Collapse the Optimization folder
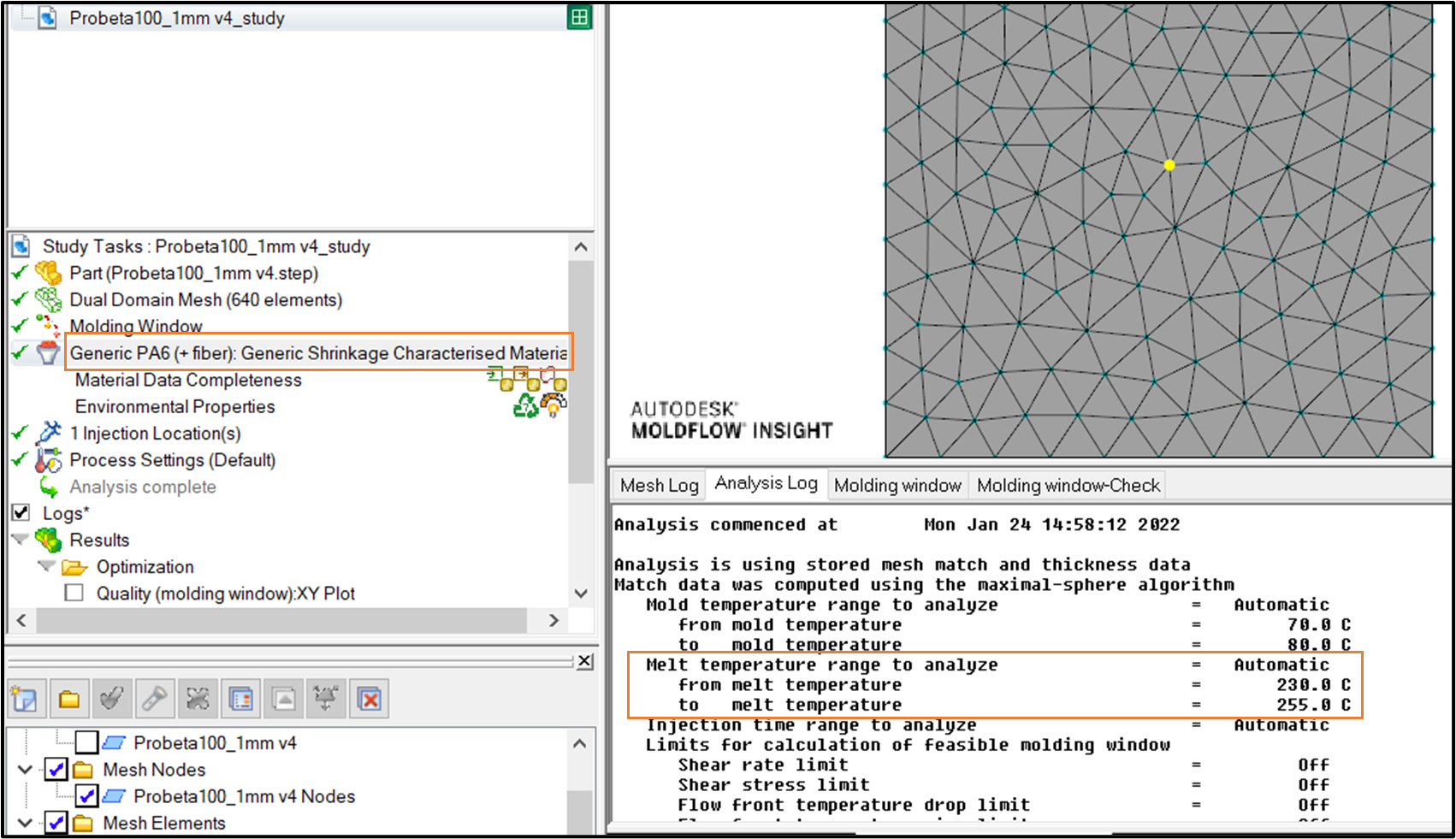Image resolution: width=1456 pixels, height=839 pixels. tap(47, 566)
